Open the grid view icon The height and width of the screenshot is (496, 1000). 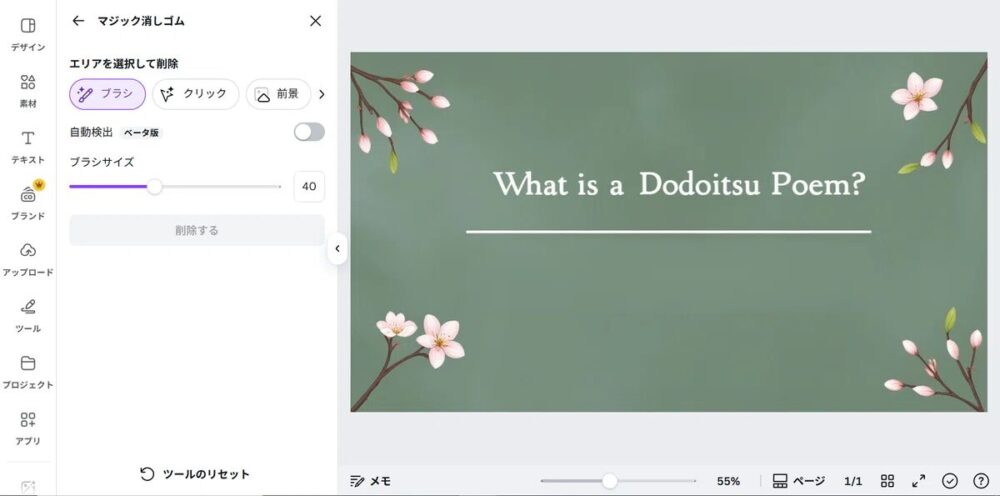887,481
